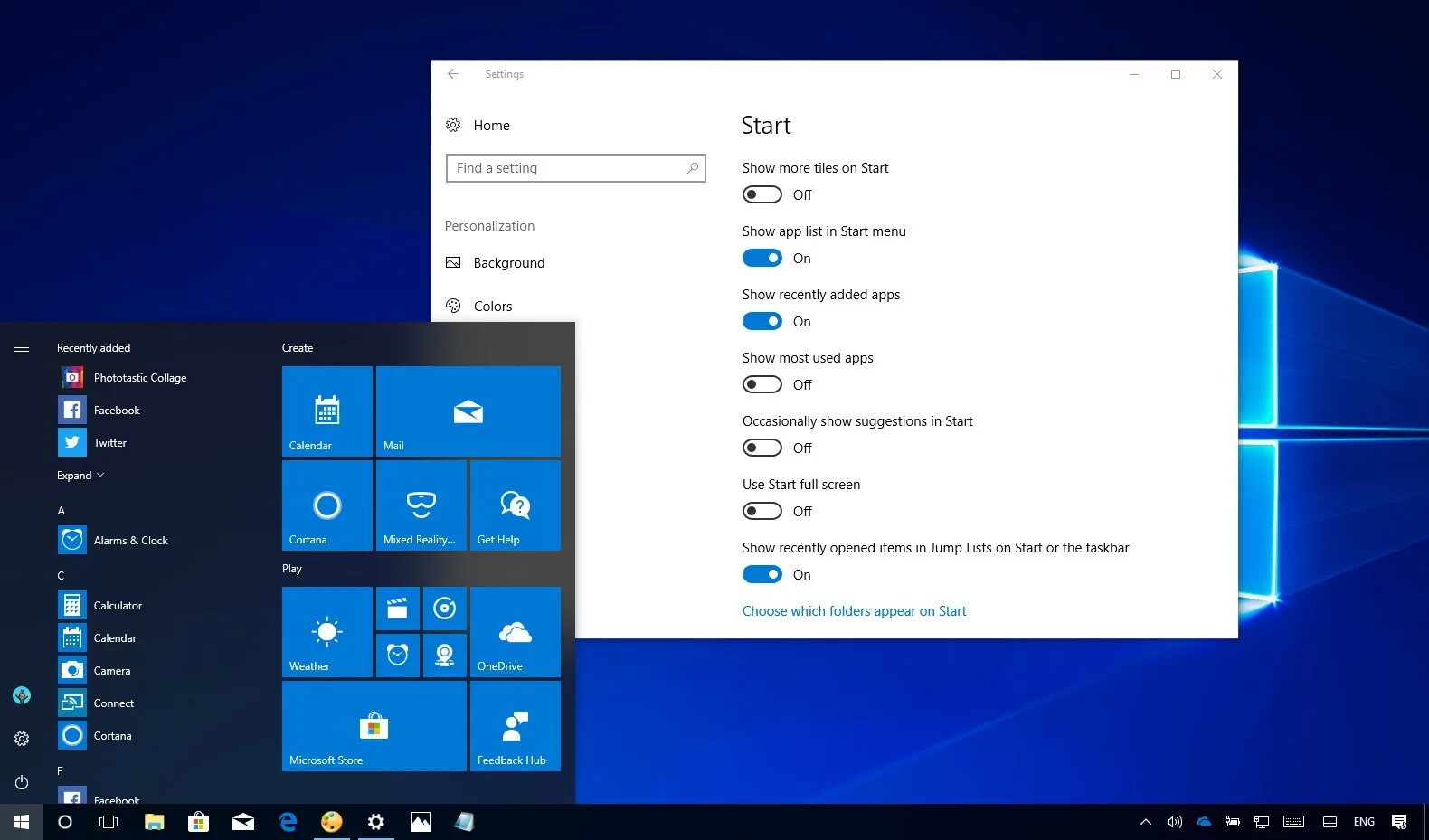Open Background personalization page
Viewport: 1429px width, 840px height.
pyautogui.click(x=495, y=263)
